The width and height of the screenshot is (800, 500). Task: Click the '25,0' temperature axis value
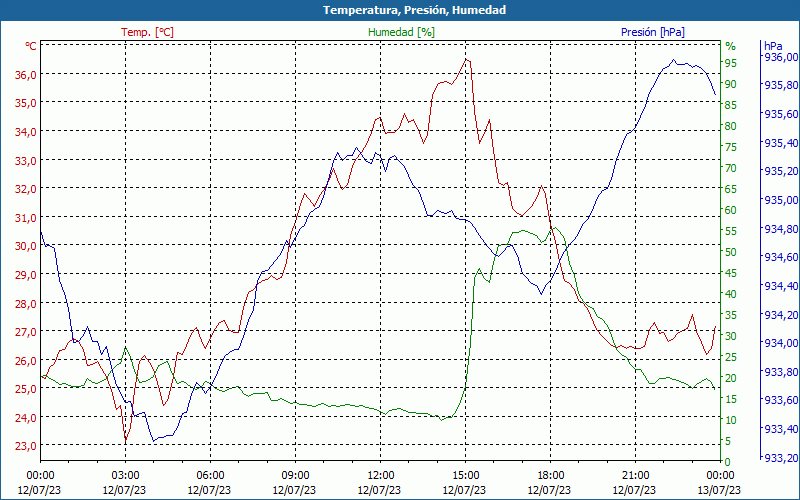[x=27, y=389]
